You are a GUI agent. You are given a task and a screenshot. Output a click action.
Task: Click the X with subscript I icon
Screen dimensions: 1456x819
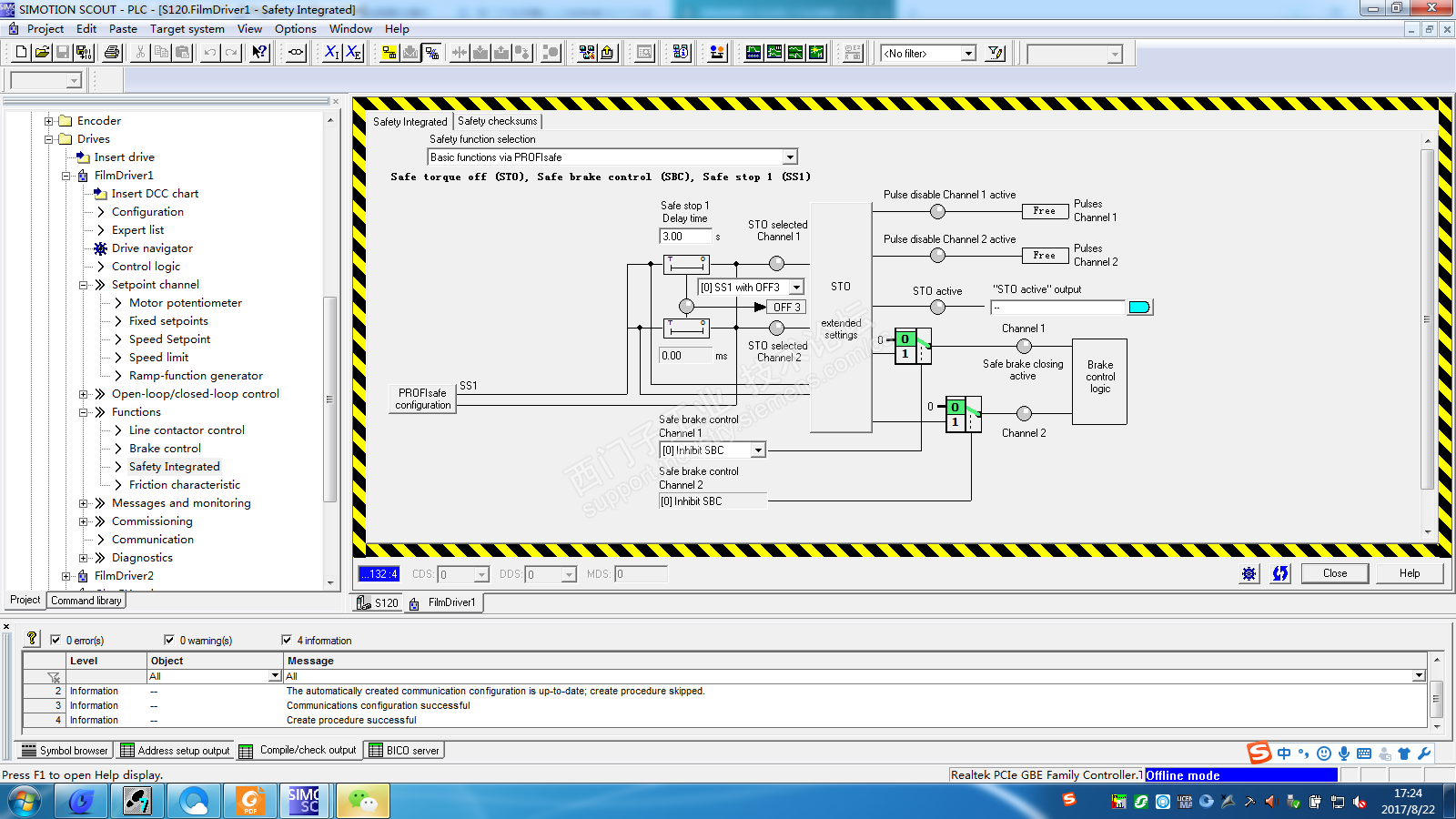(x=331, y=53)
